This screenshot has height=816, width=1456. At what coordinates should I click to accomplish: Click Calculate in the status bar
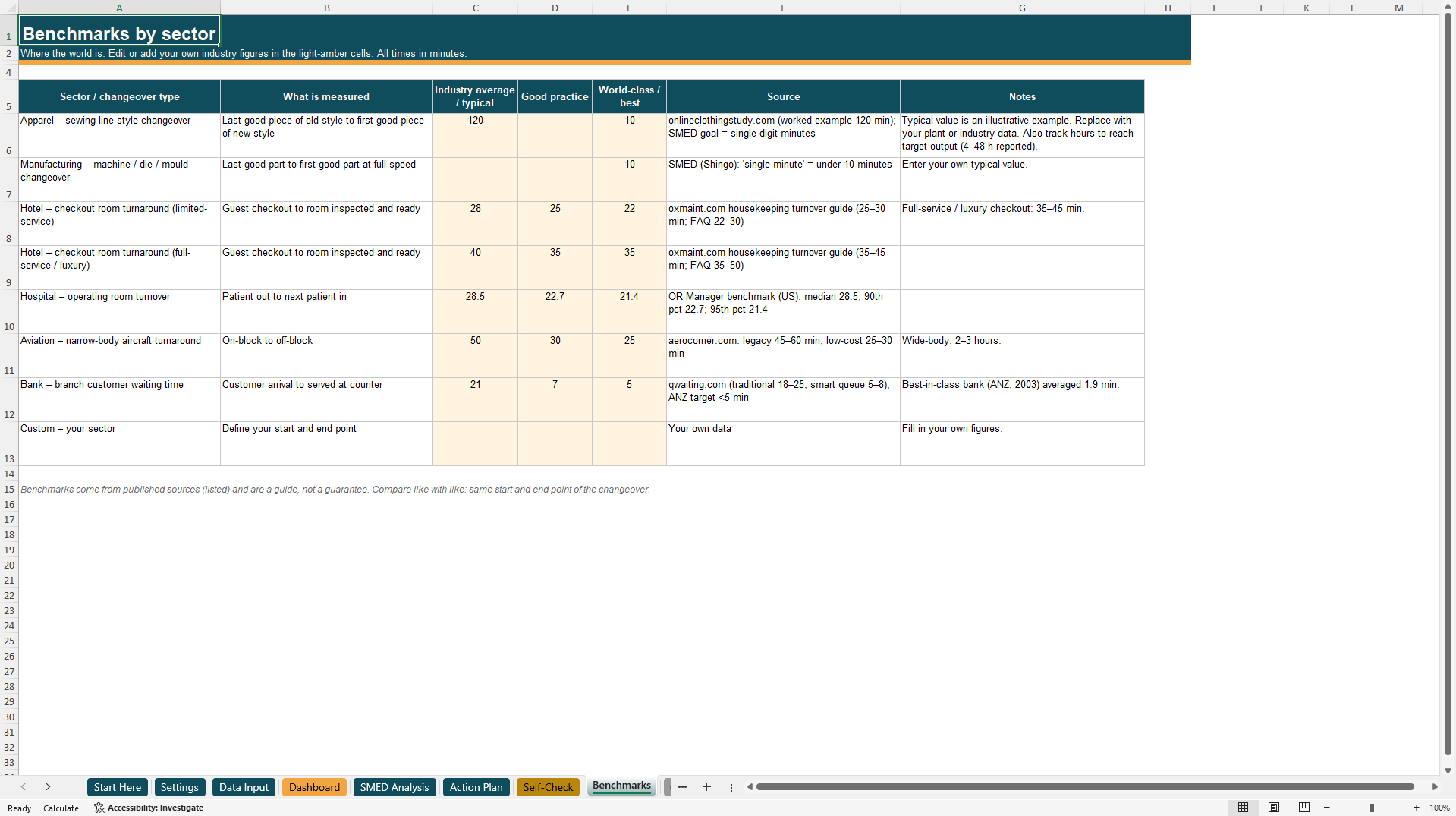coord(61,808)
